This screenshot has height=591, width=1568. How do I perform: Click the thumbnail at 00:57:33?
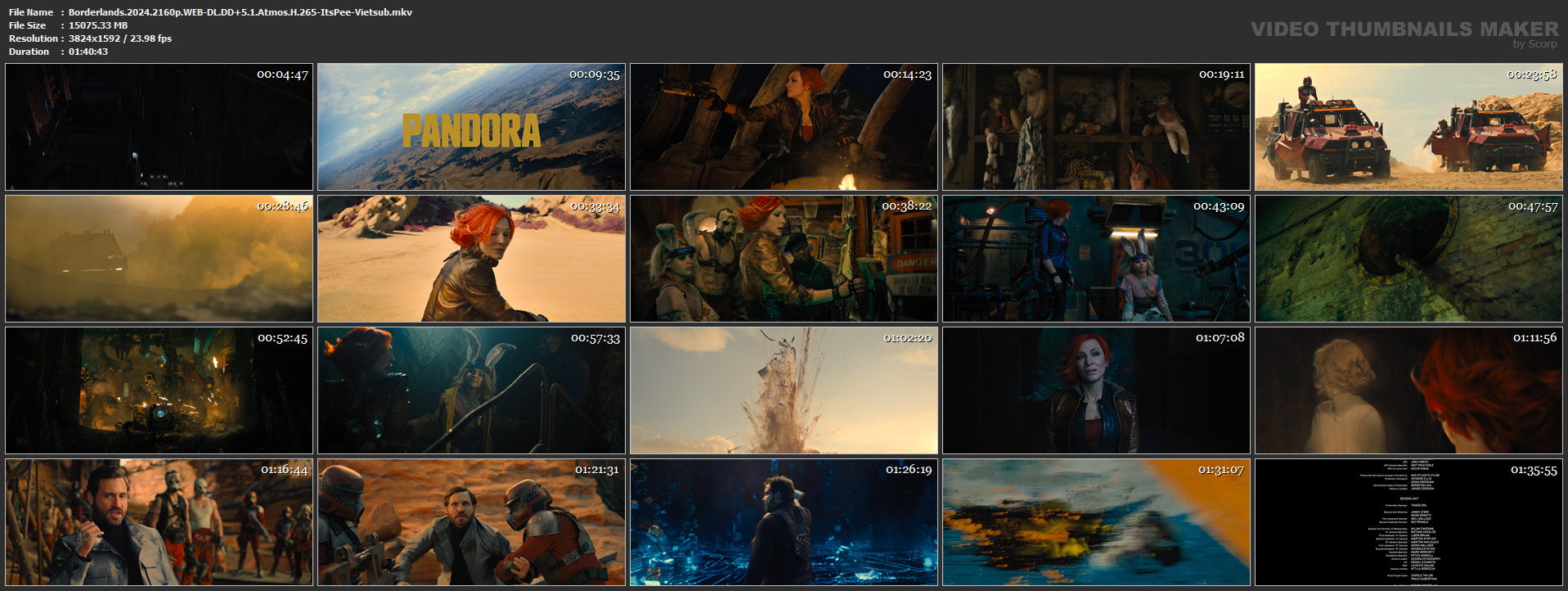coord(471,390)
